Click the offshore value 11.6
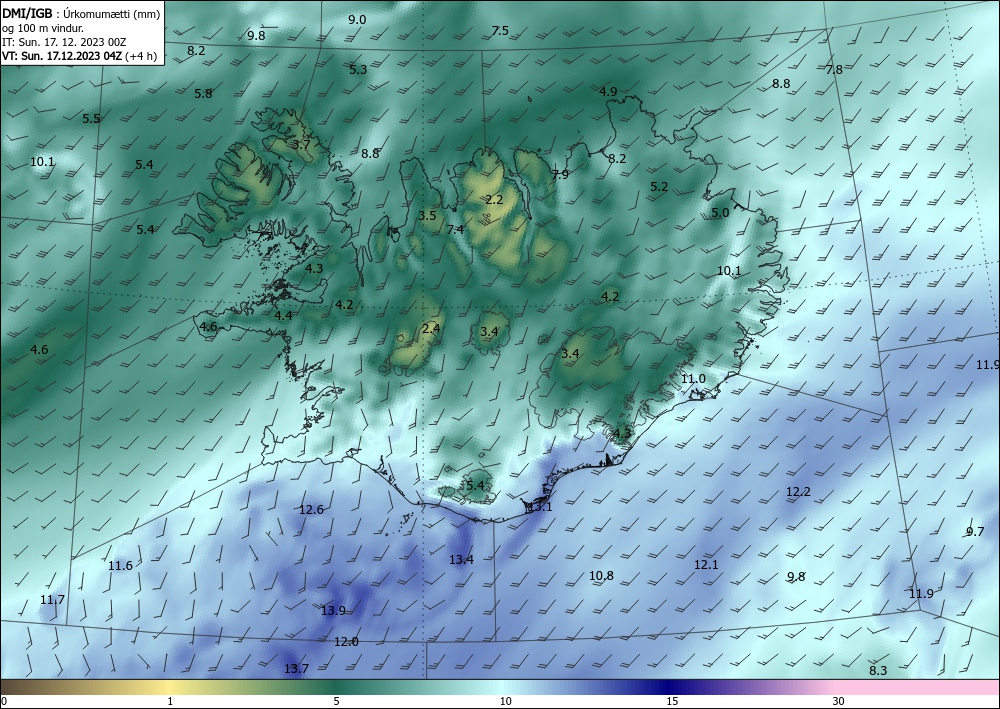The width and height of the screenshot is (1000, 709). coord(120,566)
